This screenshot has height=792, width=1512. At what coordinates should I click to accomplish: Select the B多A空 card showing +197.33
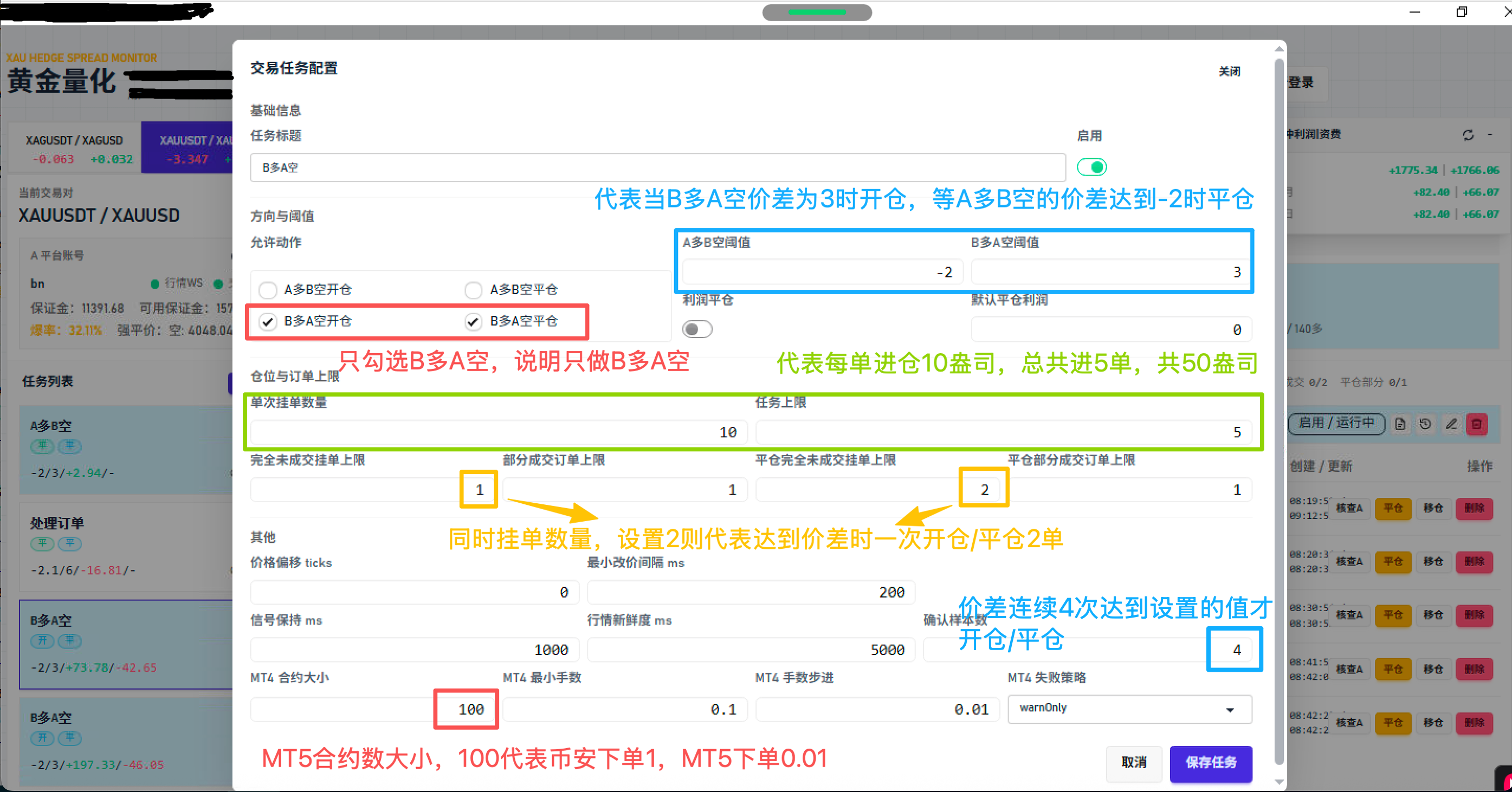126,742
